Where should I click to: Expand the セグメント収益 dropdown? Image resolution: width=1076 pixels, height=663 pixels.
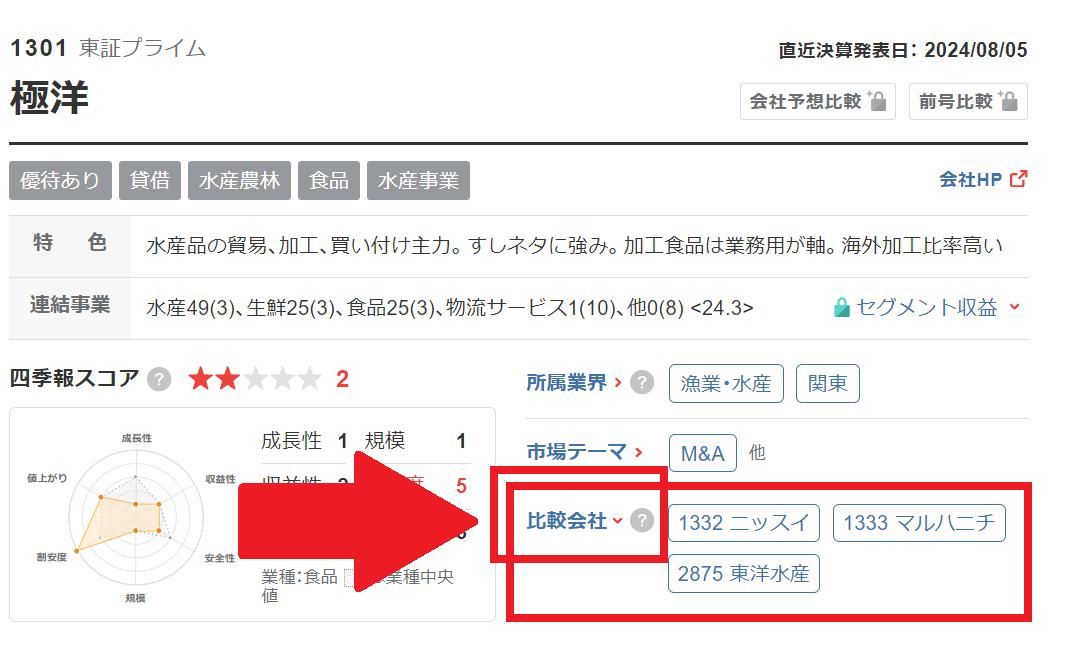coord(927,307)
